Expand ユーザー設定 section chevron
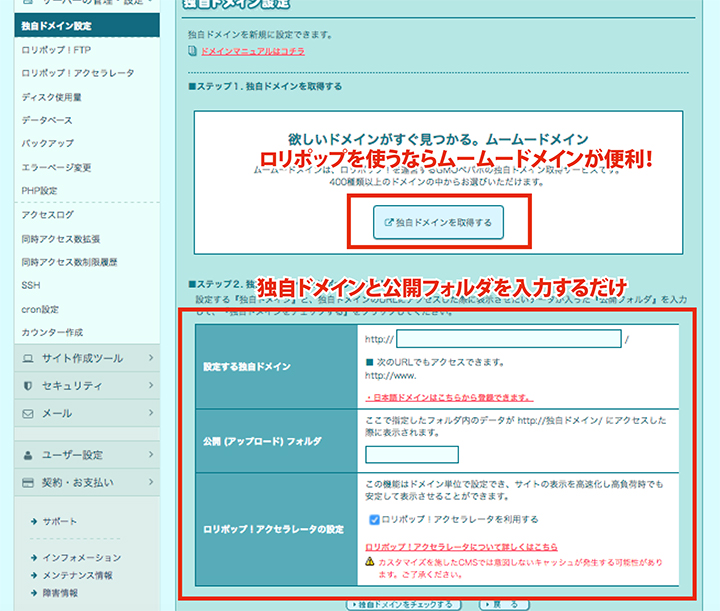This screenshot has height=611, width=720. [x=151, y=454]
